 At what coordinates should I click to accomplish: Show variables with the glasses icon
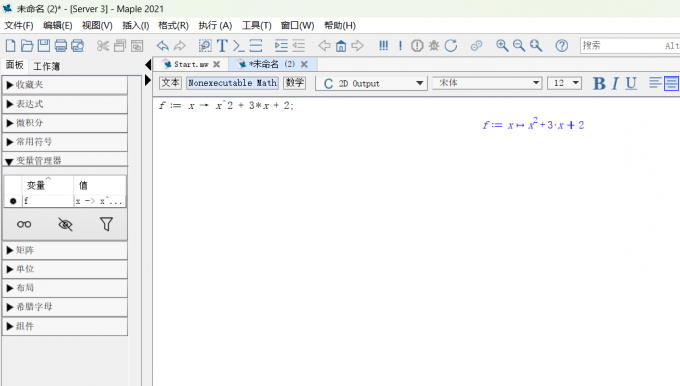(x=24, y=224)
